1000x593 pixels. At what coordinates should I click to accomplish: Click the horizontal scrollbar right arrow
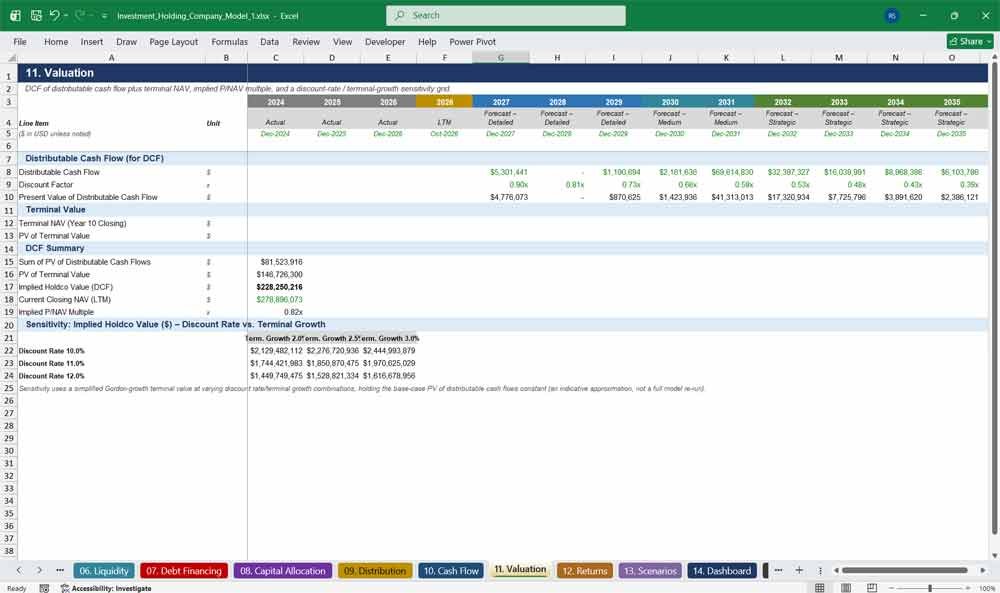pyautogui.click(x=983, y=570)
